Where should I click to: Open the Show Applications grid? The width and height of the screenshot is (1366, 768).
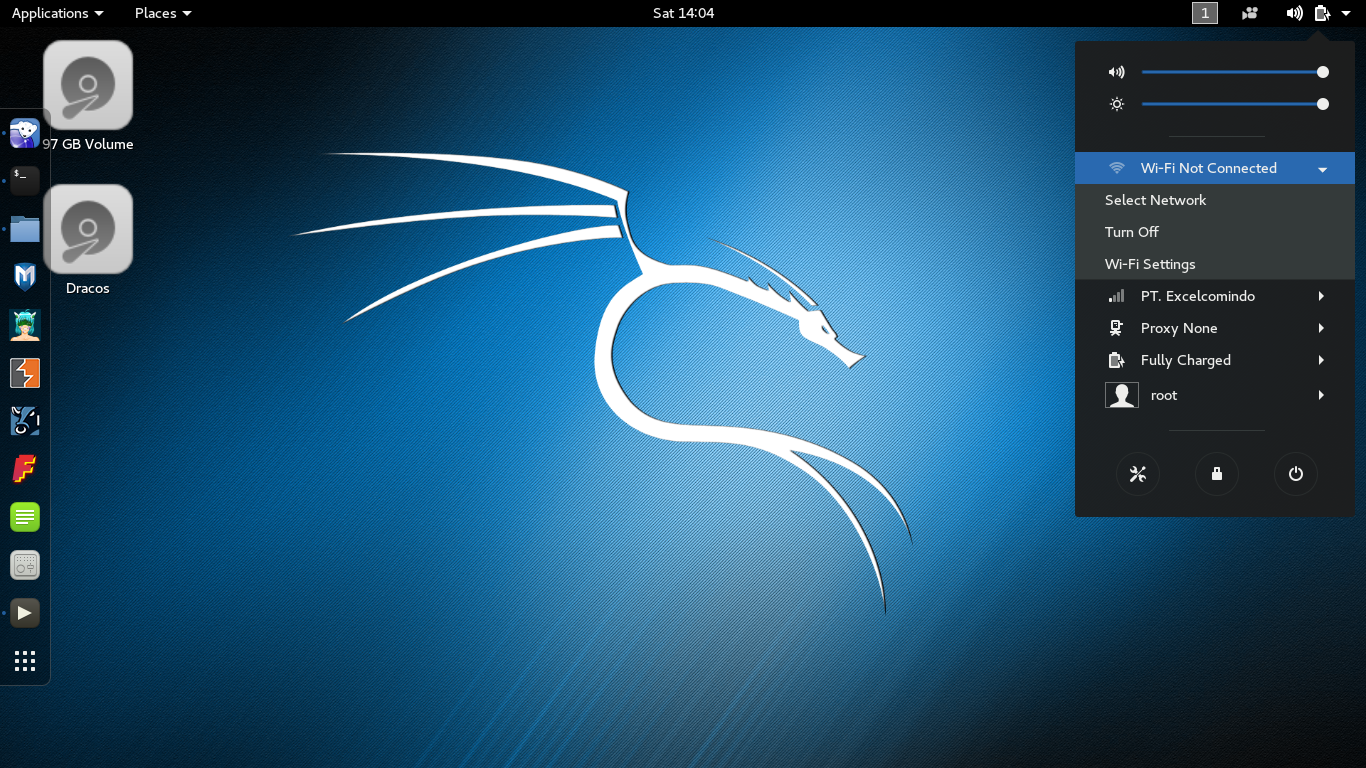pyautogui.click(x=25, y=661)
